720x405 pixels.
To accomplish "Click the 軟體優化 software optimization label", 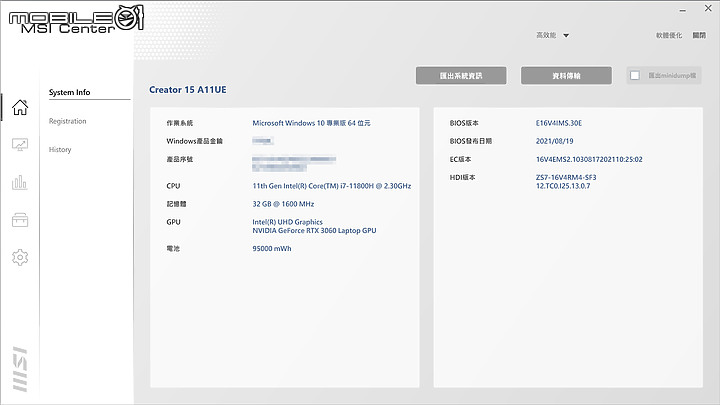I will pos(669,35).
